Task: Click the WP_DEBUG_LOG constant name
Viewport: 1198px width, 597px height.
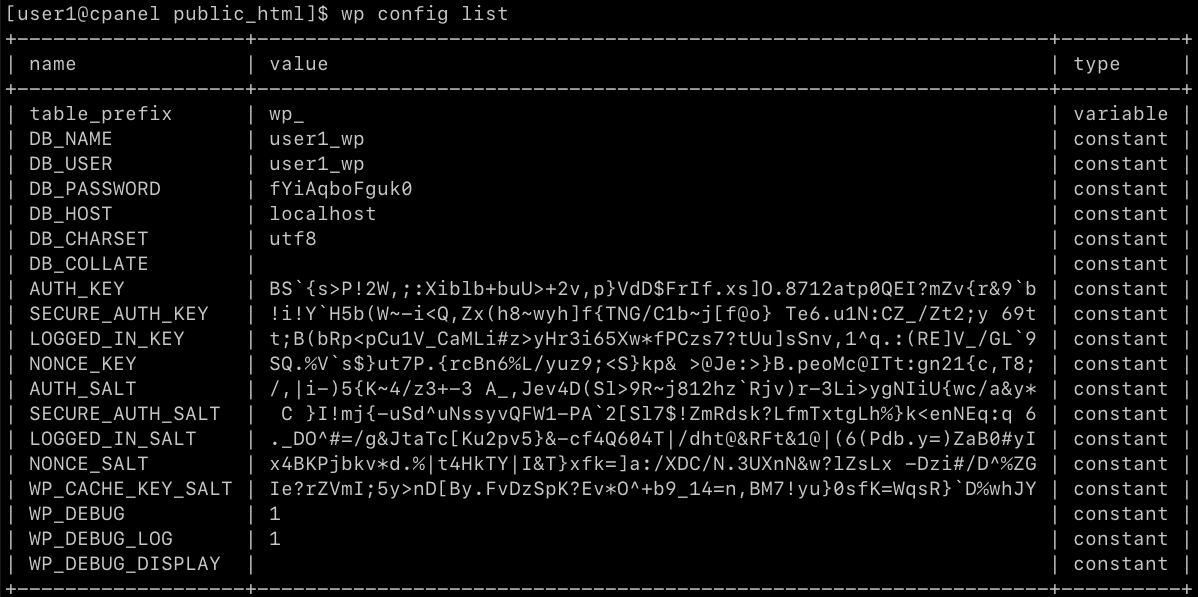Action: point(100,539)
